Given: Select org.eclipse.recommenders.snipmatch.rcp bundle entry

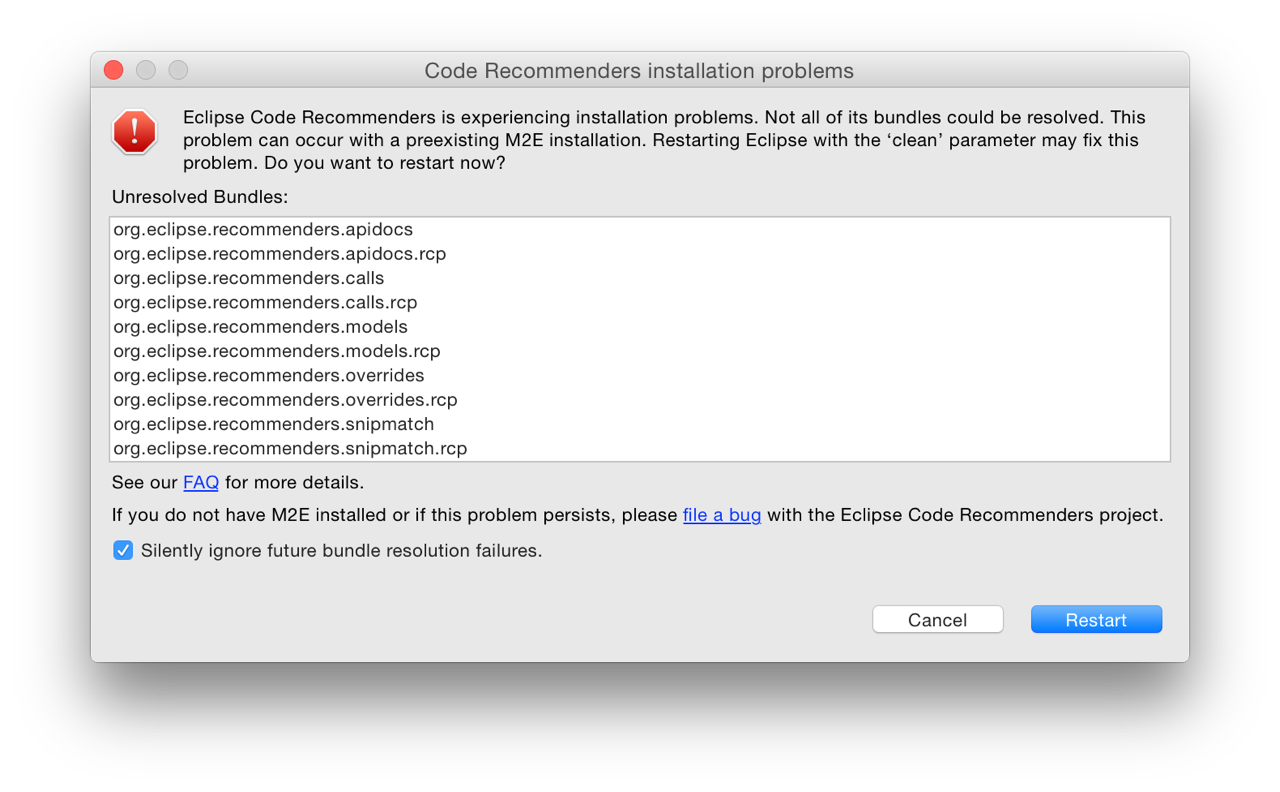Looking at the screenshot, I should click(640, 448).
